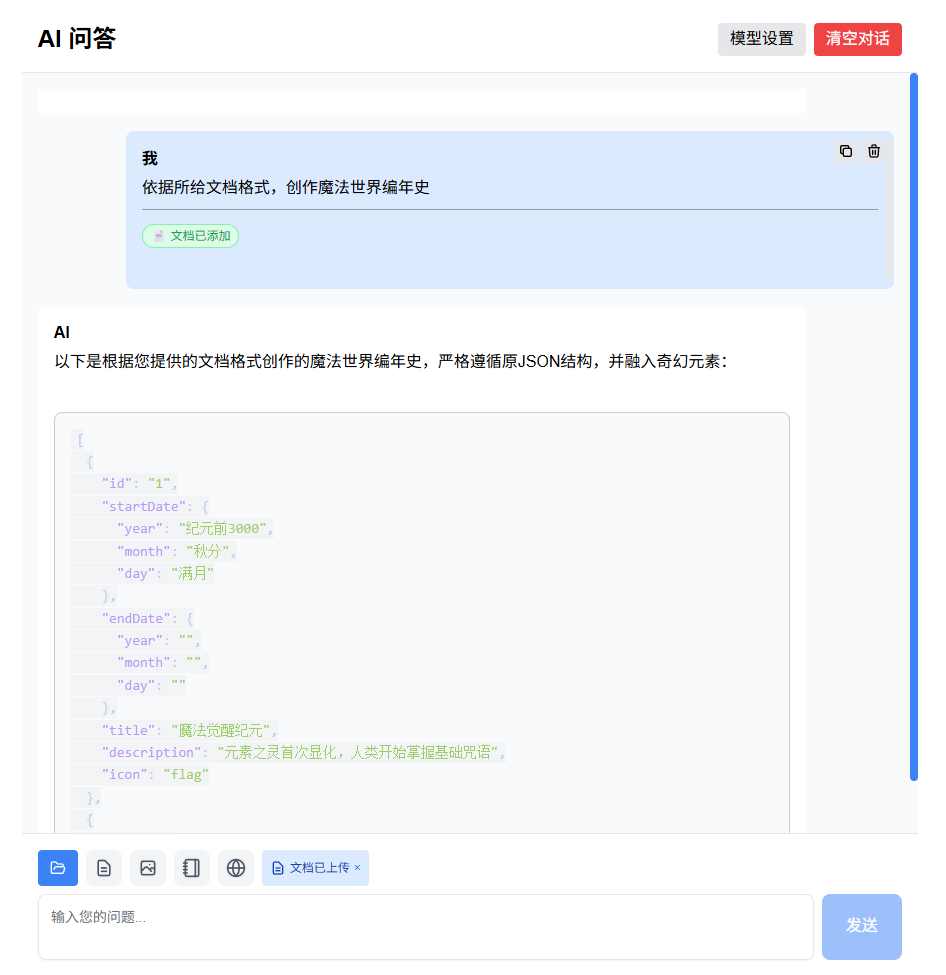Click the AI 问答 page title

pos(77,39)
